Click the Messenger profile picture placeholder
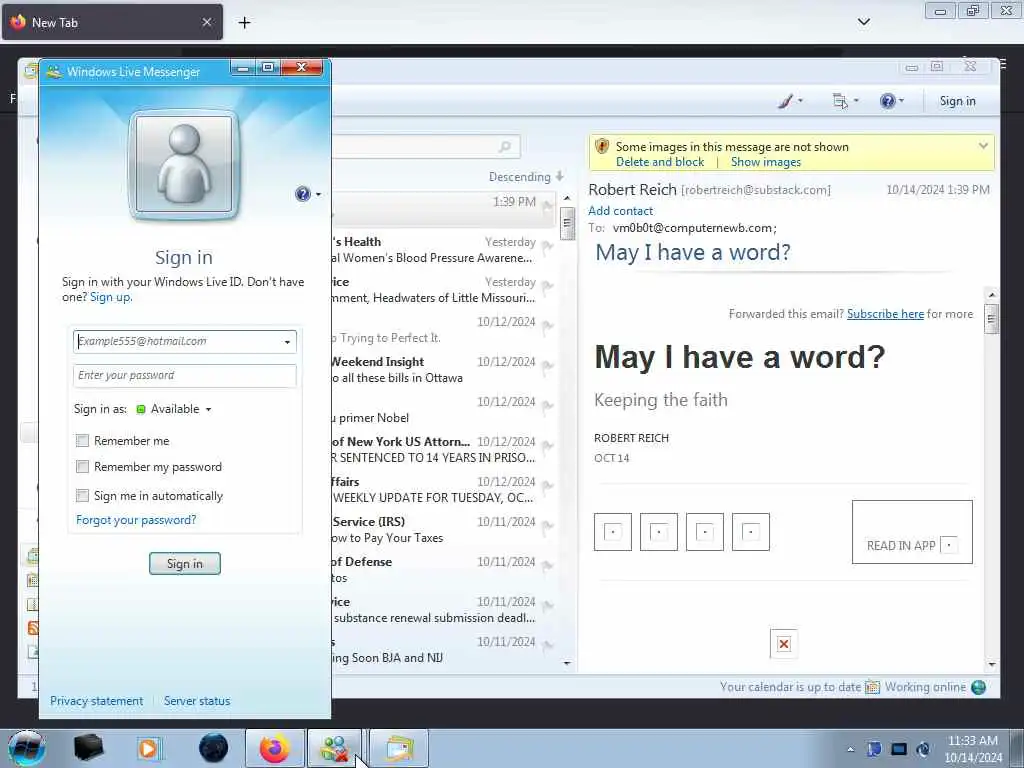This screenshot has width=1024, height=768. (184, 165)
